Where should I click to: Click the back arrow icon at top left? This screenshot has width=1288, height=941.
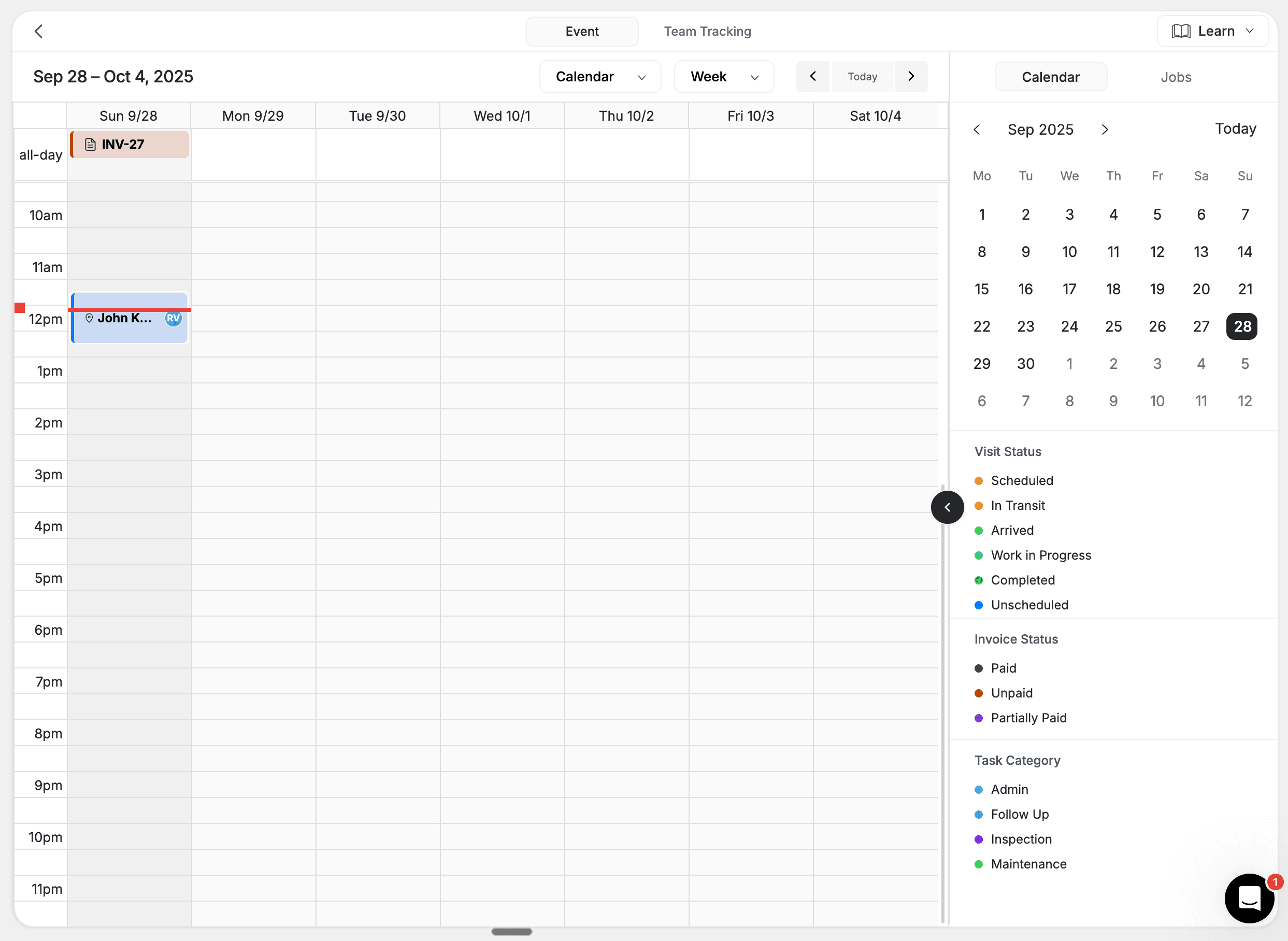click(x=39, y=31)
